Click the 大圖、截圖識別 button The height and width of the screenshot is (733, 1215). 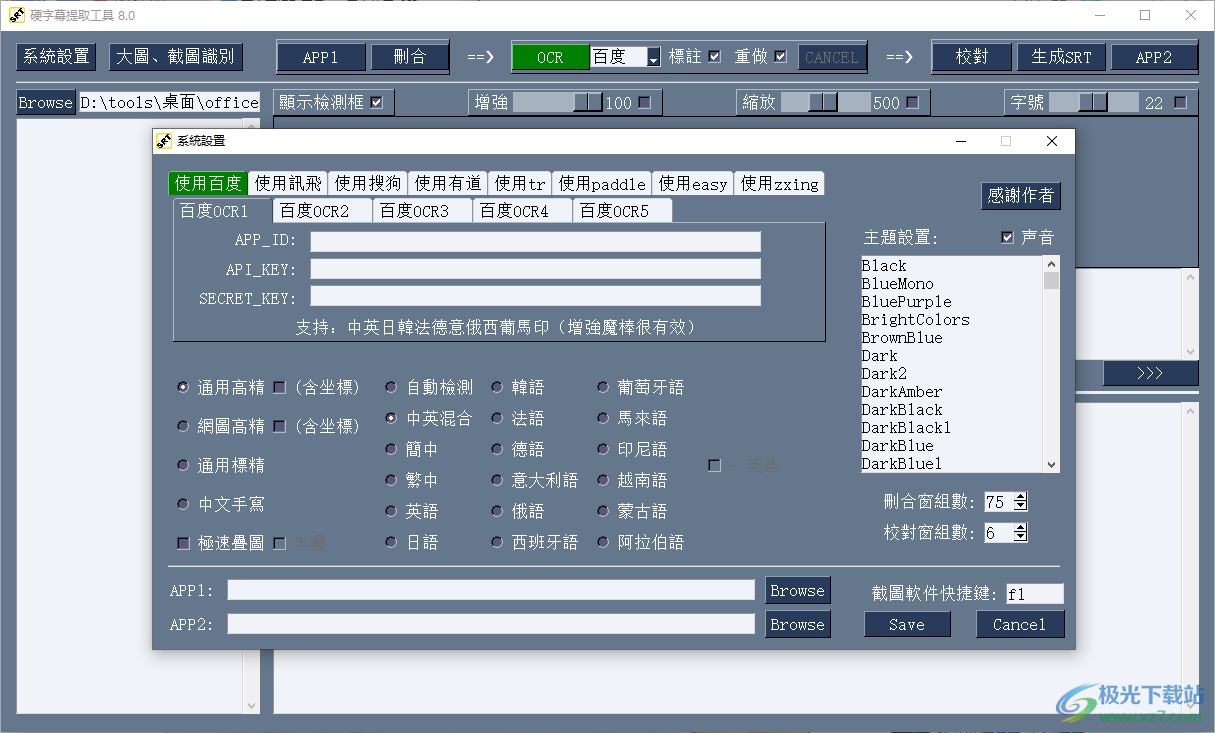click(176, 57)
